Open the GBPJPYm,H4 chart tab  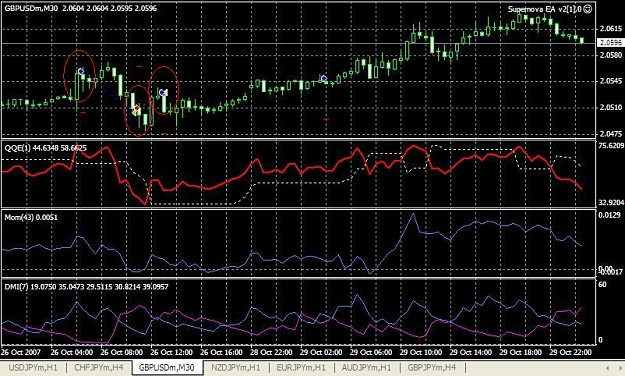click(432, 368)
